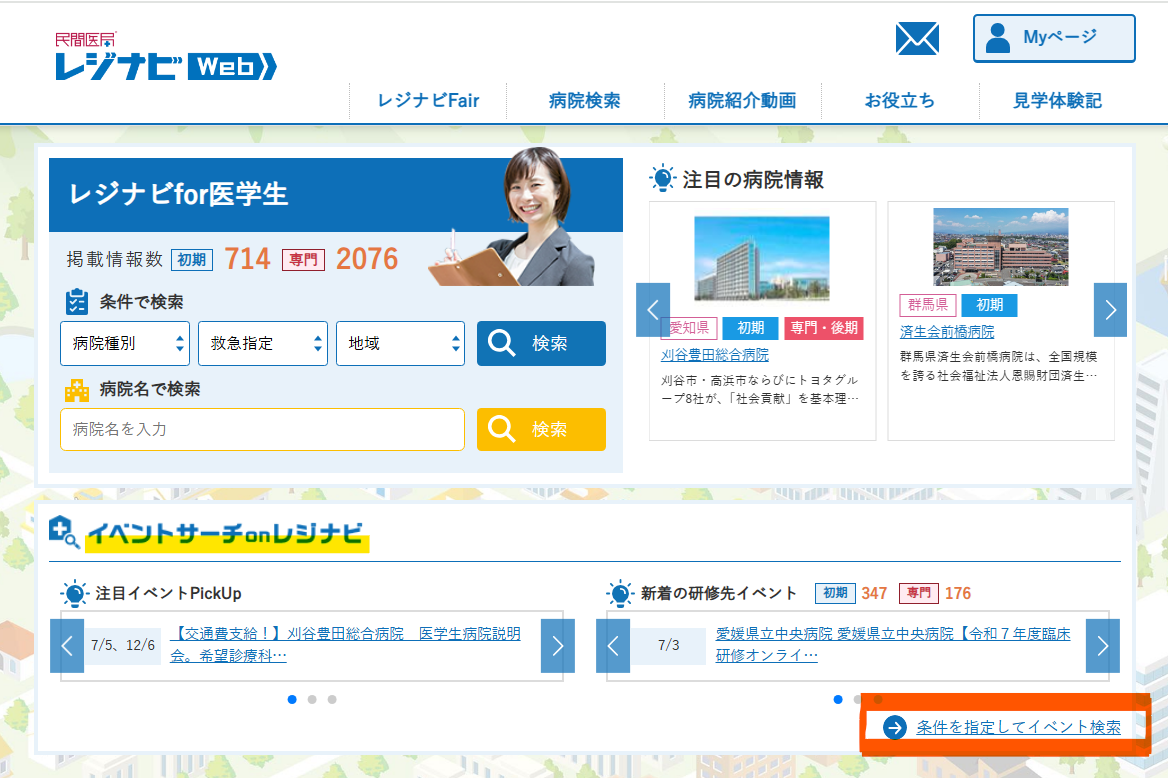Select the 病院紹介動画 menu item
This screenshot has width=1168, height=778.
pyautogui.click(x=742, y=101)
